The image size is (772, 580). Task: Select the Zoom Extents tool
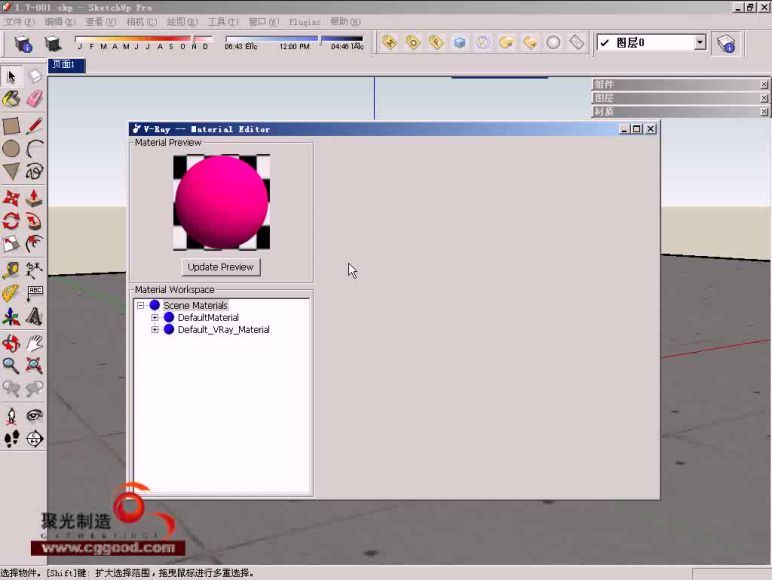(34, 365)
